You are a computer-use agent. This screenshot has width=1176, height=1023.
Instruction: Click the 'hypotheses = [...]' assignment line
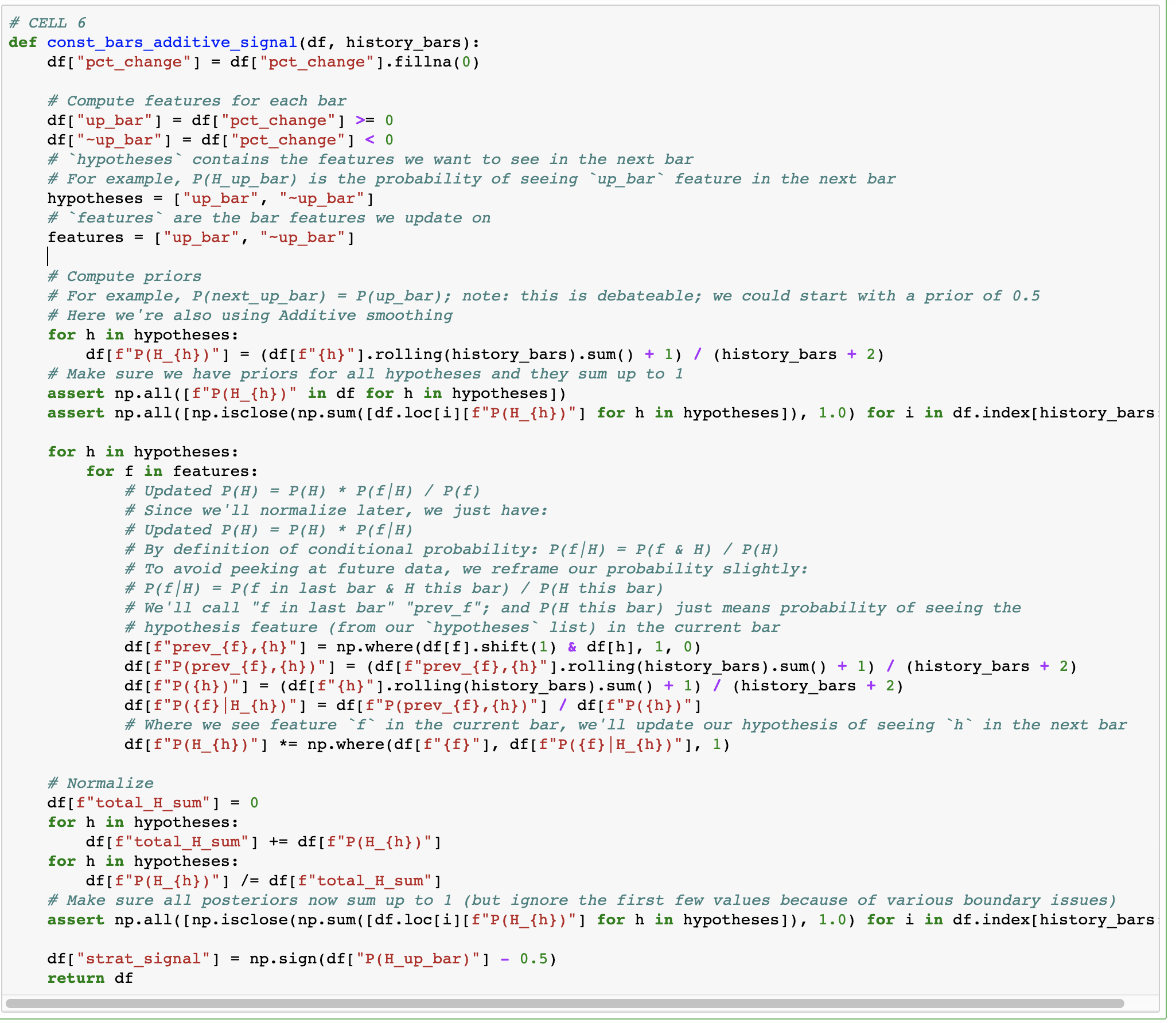[x=211, y=198]
